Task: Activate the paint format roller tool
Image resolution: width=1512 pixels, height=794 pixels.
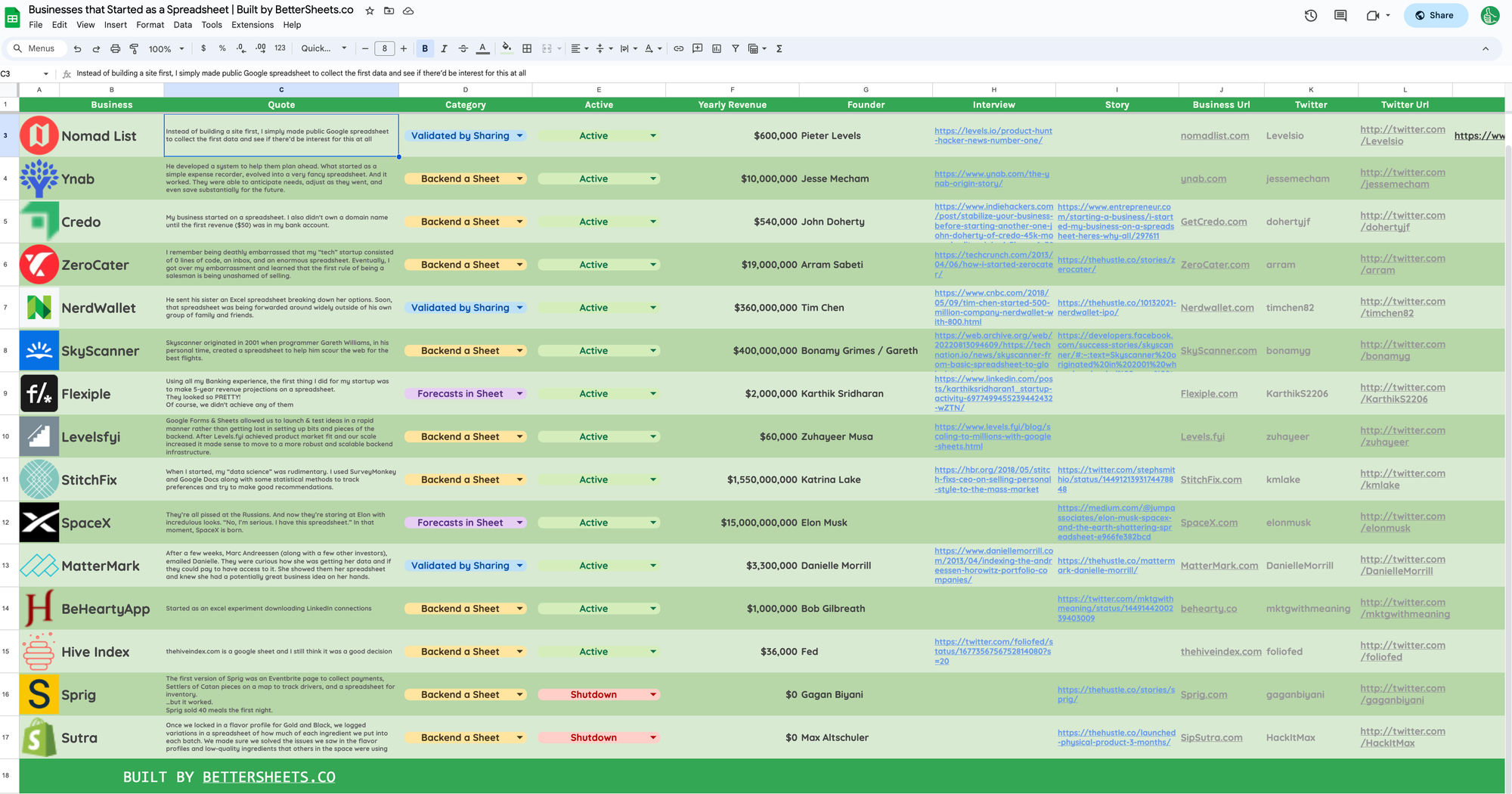Action: pos(134,48)
